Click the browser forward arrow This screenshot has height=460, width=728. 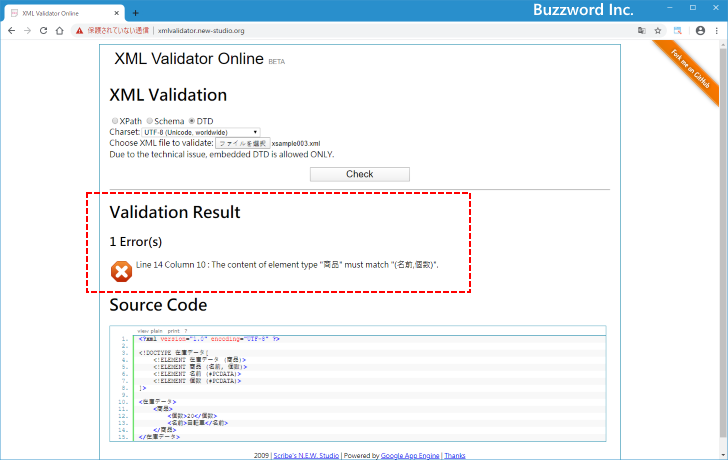[x=27, y=31]
